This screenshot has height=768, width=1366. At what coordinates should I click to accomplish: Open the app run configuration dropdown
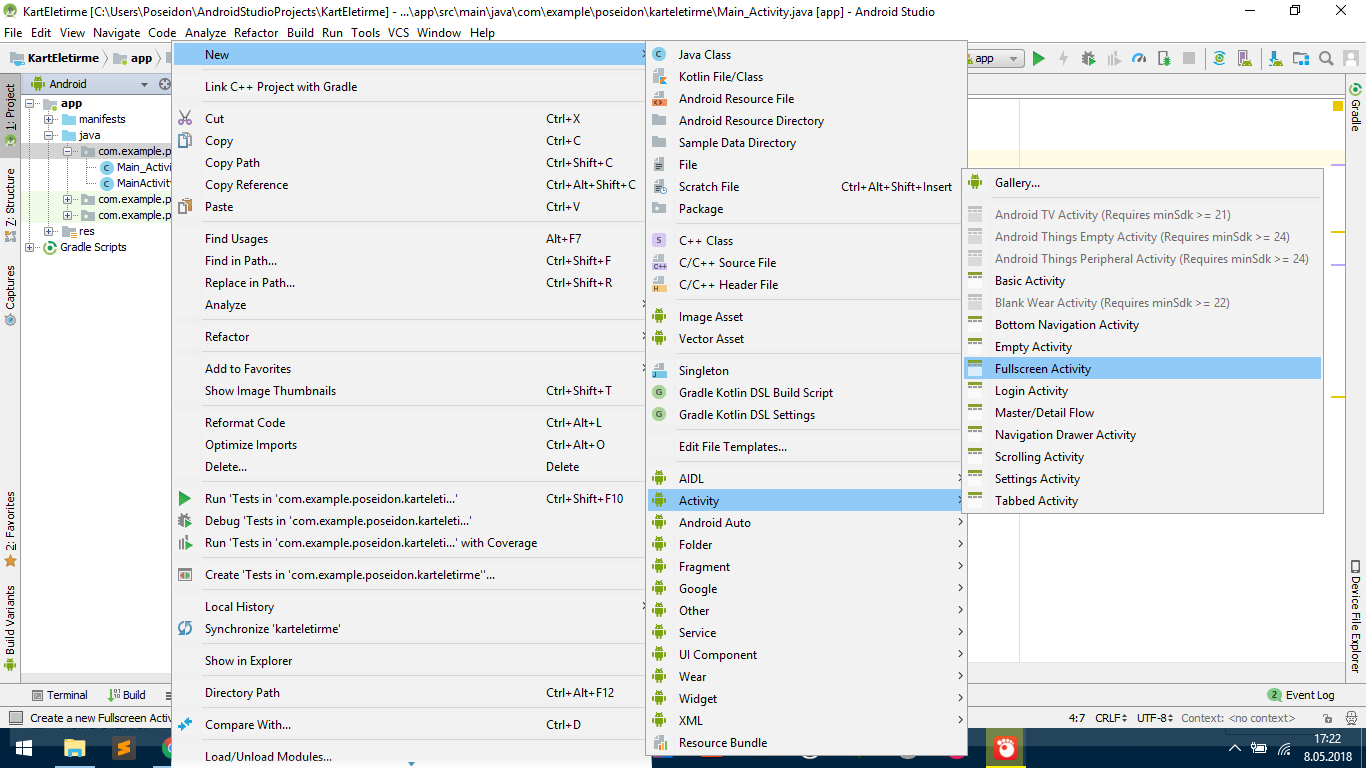click(x=993, y=59)
